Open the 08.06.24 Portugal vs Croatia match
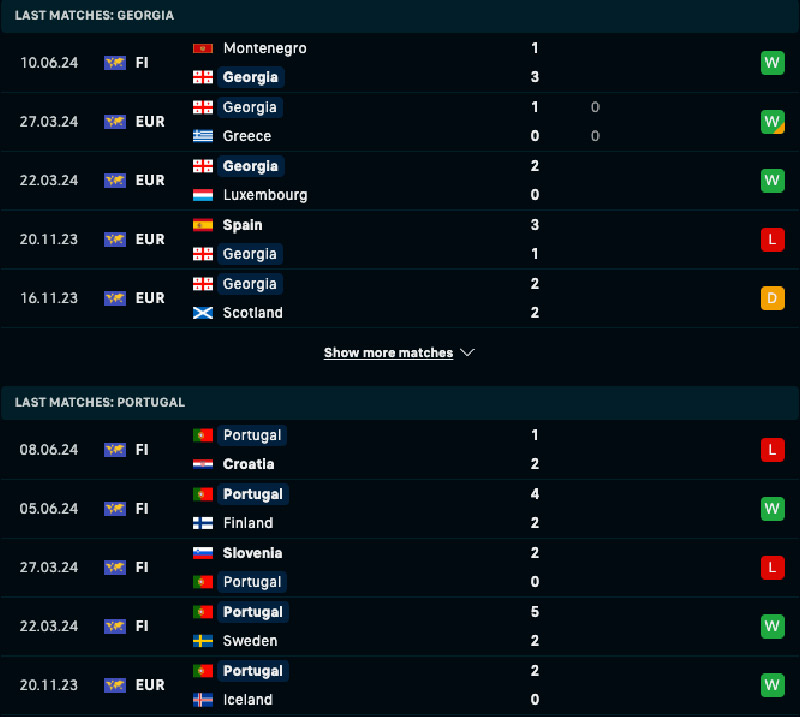 point(400,450)
